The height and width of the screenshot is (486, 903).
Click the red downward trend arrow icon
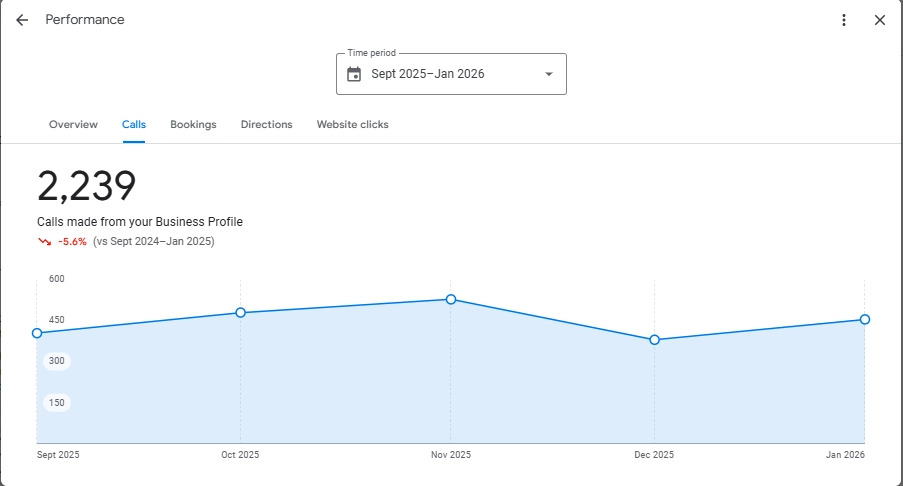44,242
